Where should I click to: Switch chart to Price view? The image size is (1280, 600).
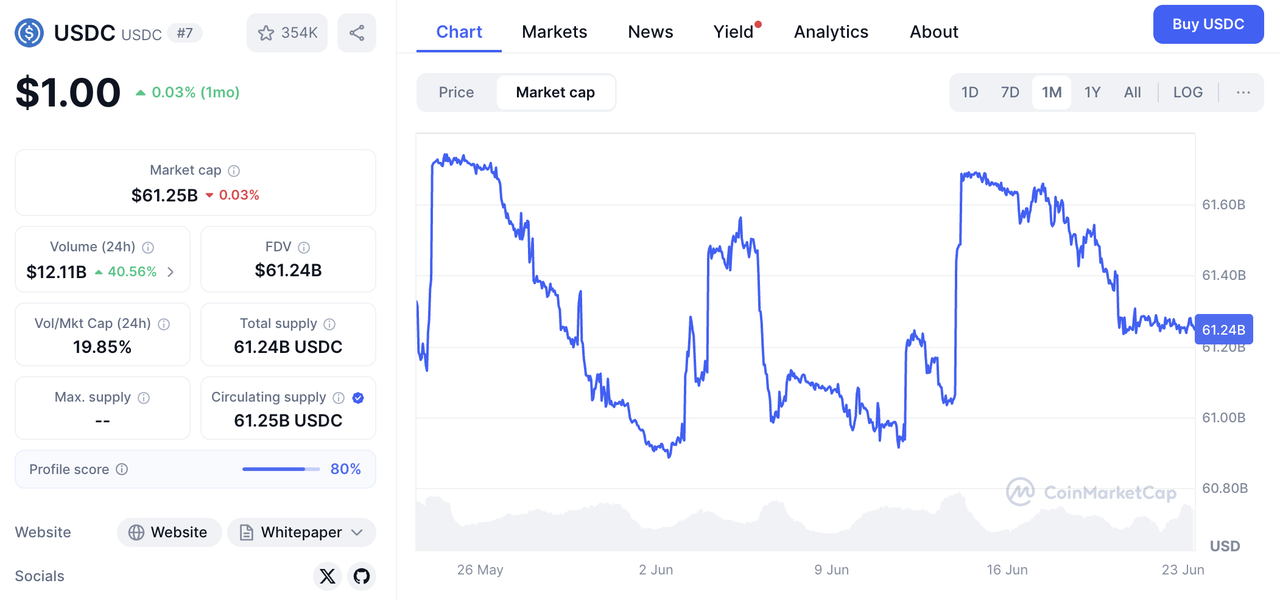point(456,92)
